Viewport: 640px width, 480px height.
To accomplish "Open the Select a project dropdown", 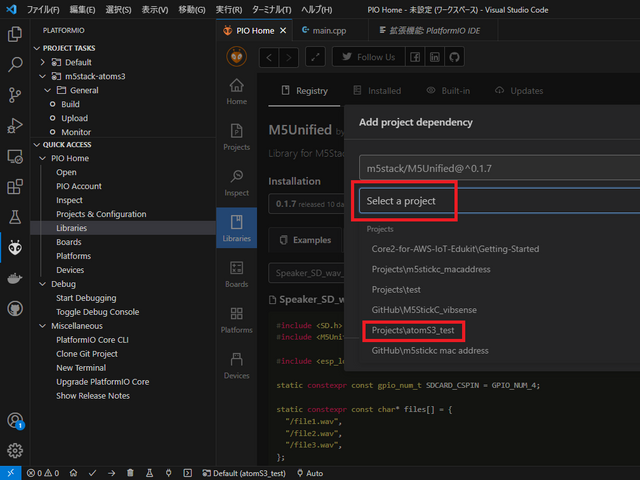I will coord(499,201).
